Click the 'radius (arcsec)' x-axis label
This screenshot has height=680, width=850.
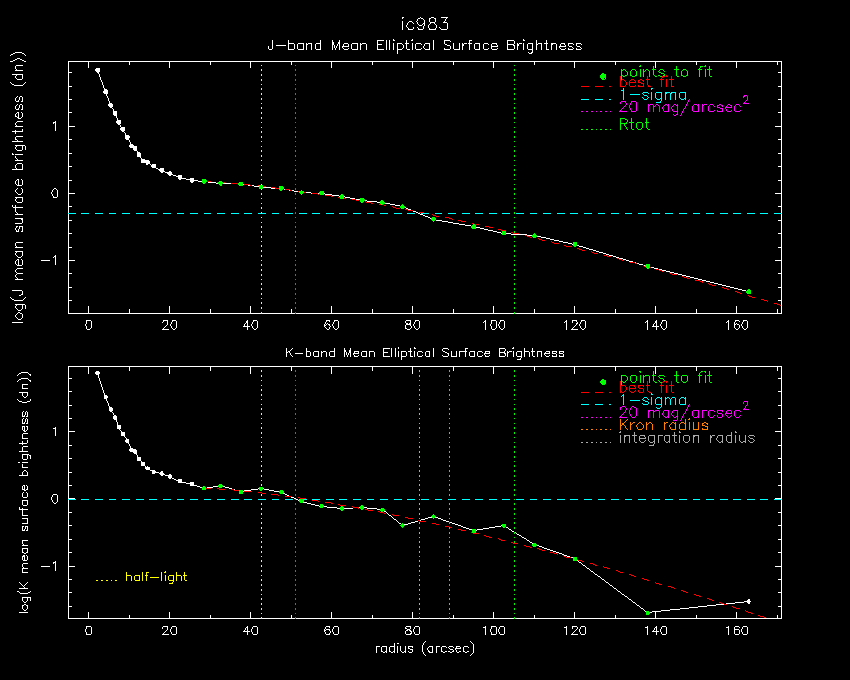coord(424,649)
